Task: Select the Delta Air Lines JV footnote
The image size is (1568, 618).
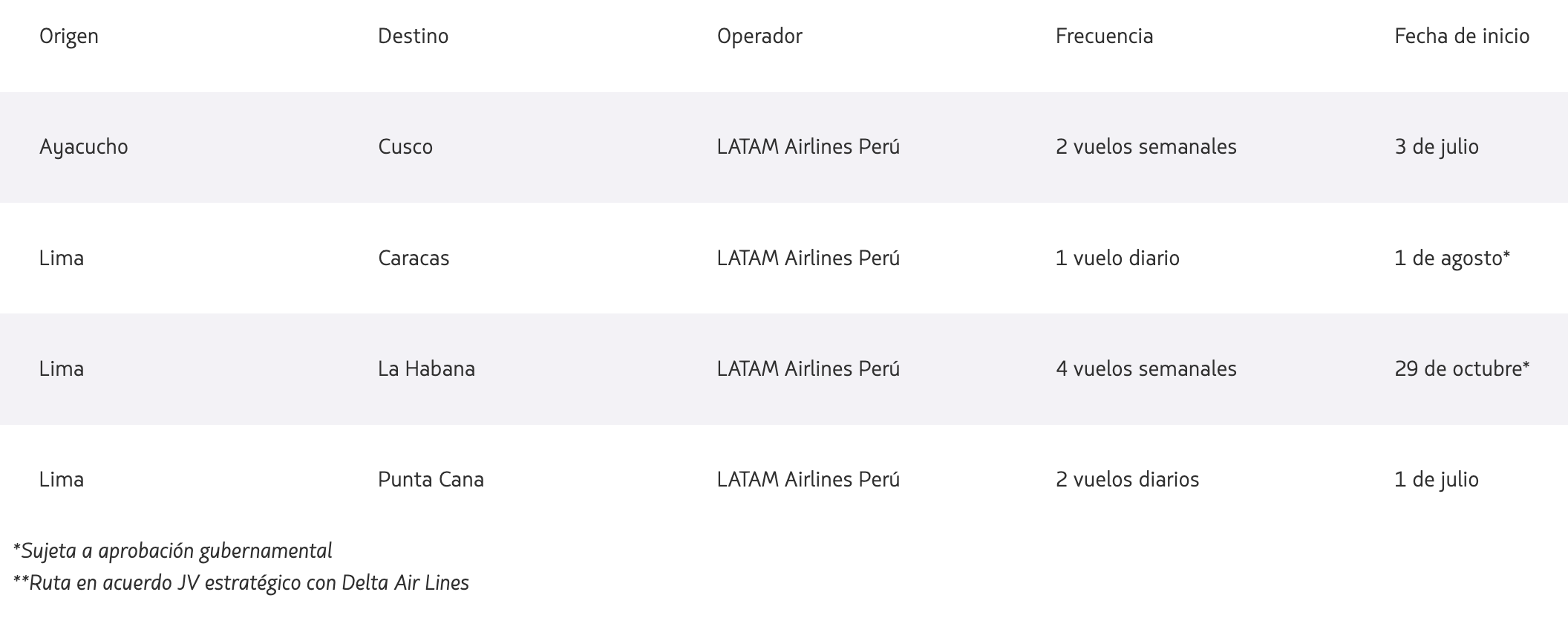Action: [241, 583]
